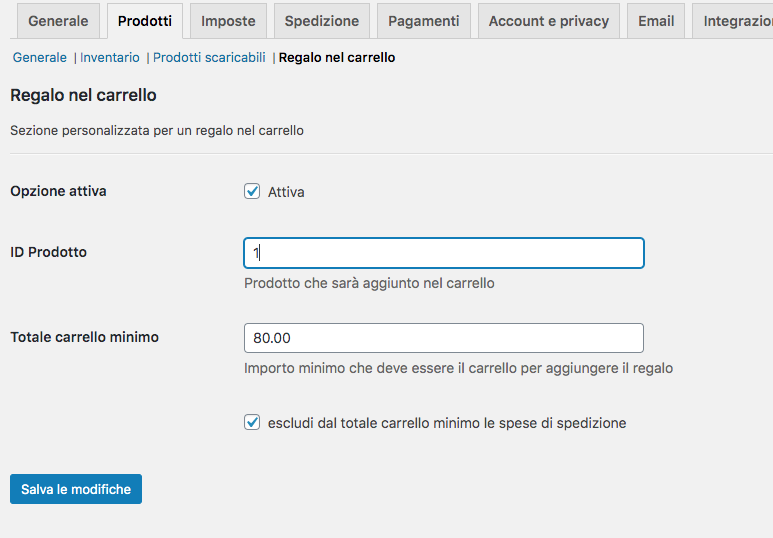Switch to the Imposte tab
The image size is (773, 538).
[x=228, y=21]
